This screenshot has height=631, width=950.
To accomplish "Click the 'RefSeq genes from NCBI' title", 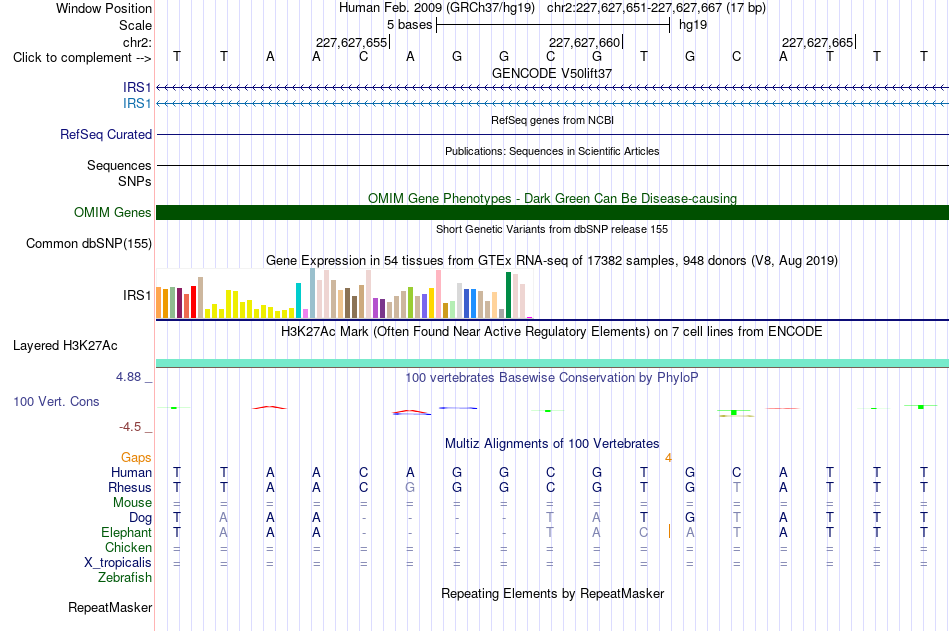I will pyautogui.click(x=553, y=120).
